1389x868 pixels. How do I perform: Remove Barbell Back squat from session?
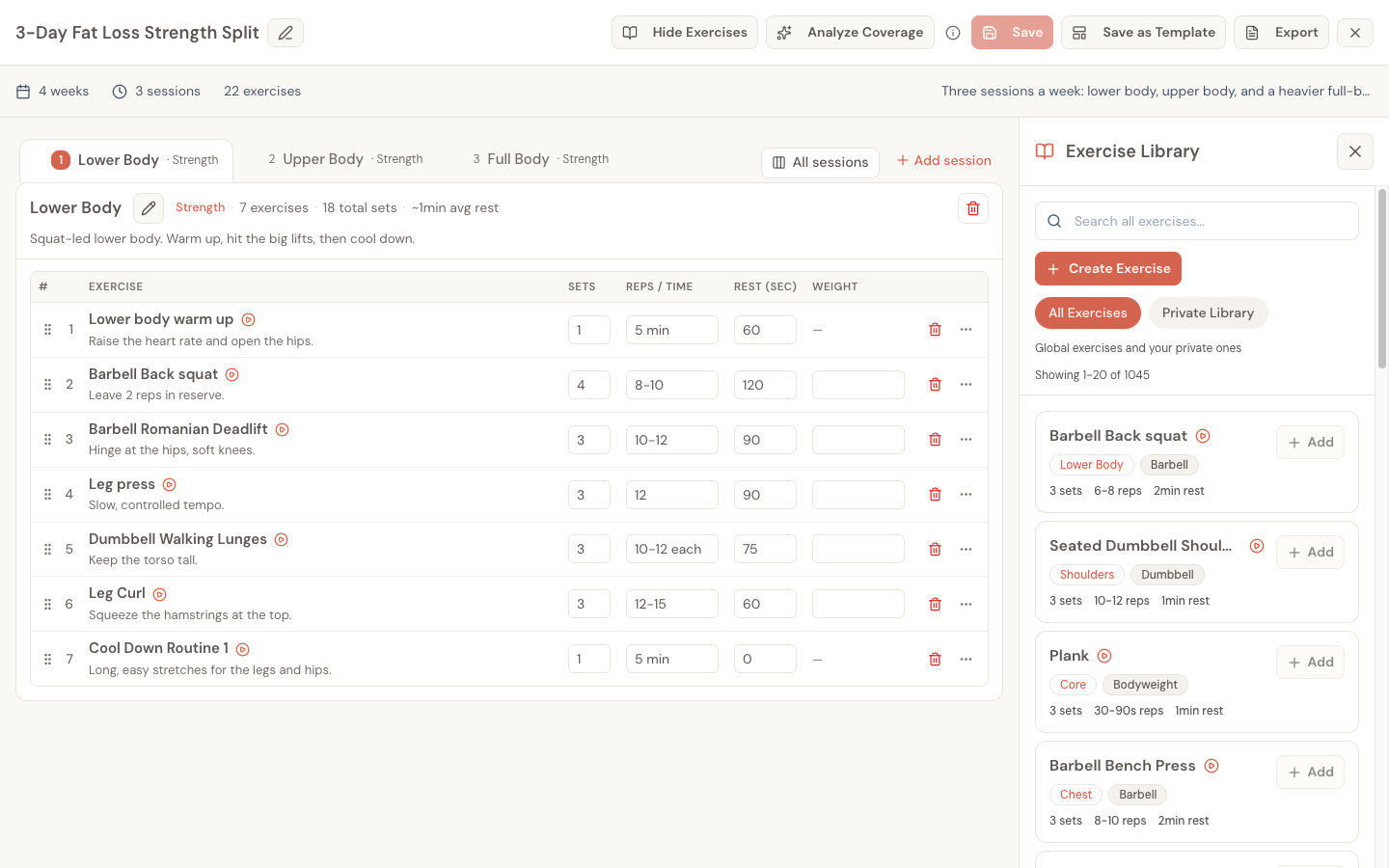[935, 385]
